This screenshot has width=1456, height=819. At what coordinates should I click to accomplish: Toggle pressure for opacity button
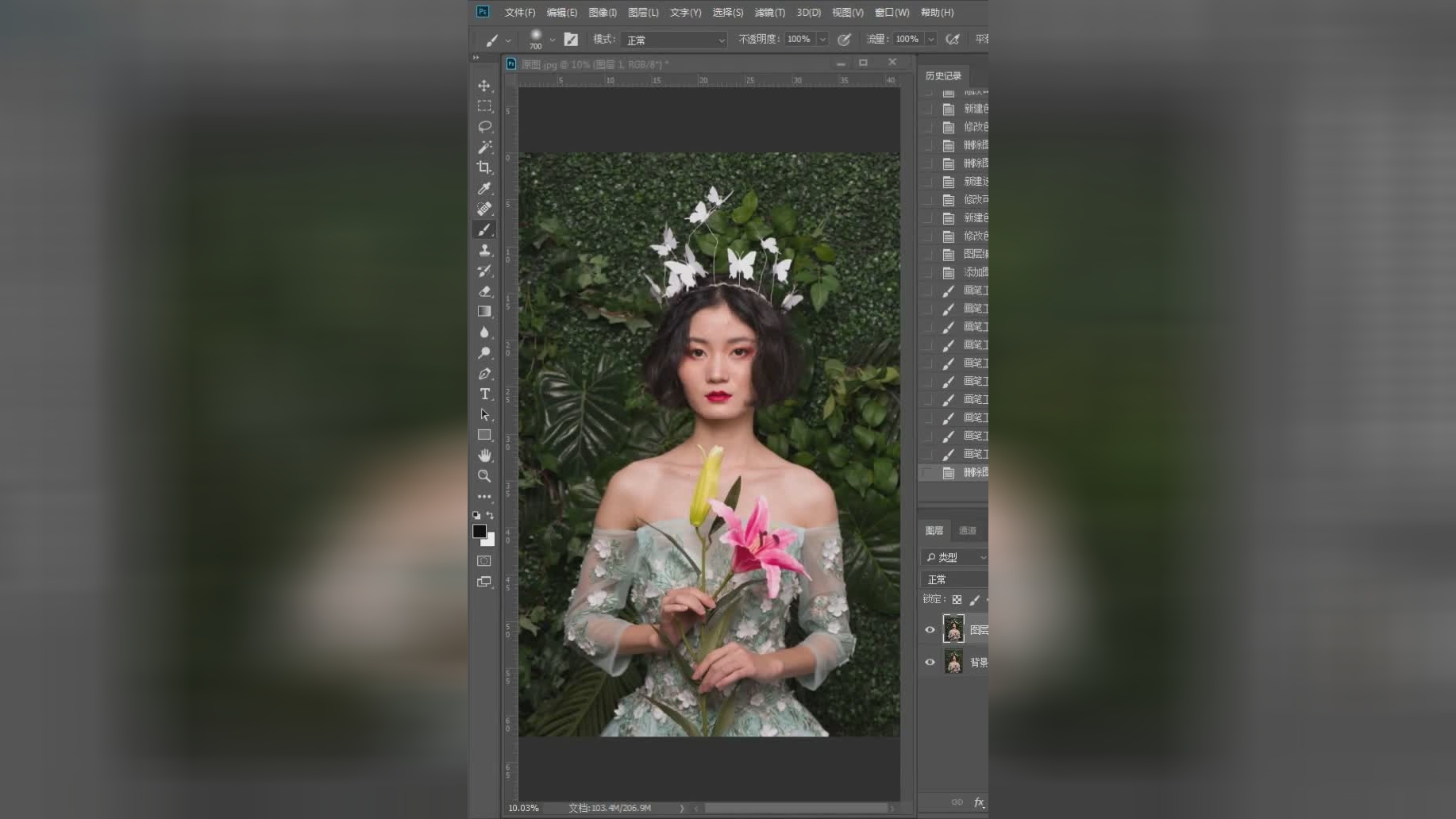(x=844, y=39)
